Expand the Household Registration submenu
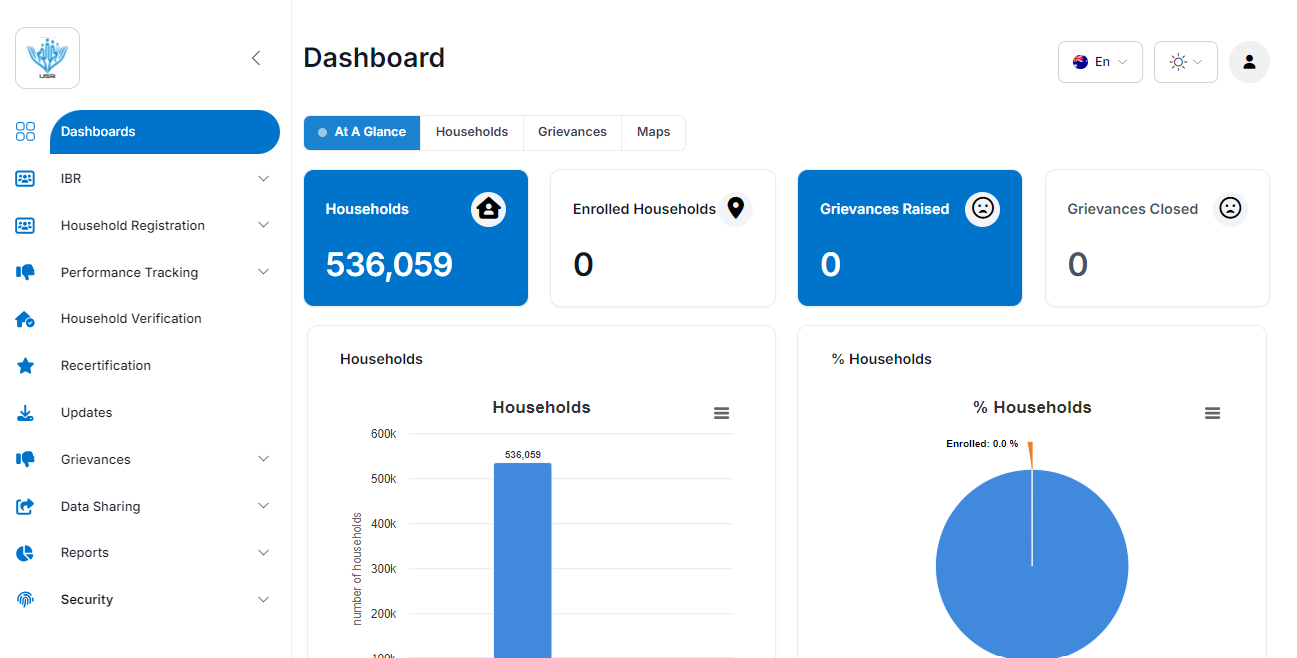This screenshot has width=1297, height=658. [263, 226]
